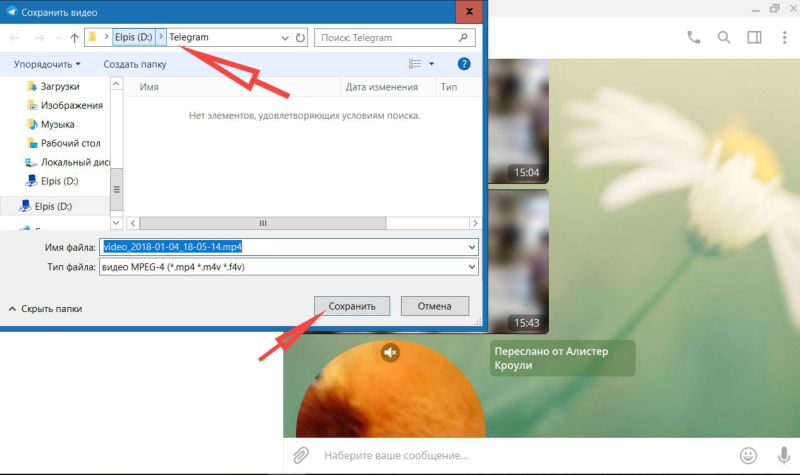The height and width of the screenshot is (475, 800).
Task: Open Telegram three-dot options menu
Action: (784, 37)
